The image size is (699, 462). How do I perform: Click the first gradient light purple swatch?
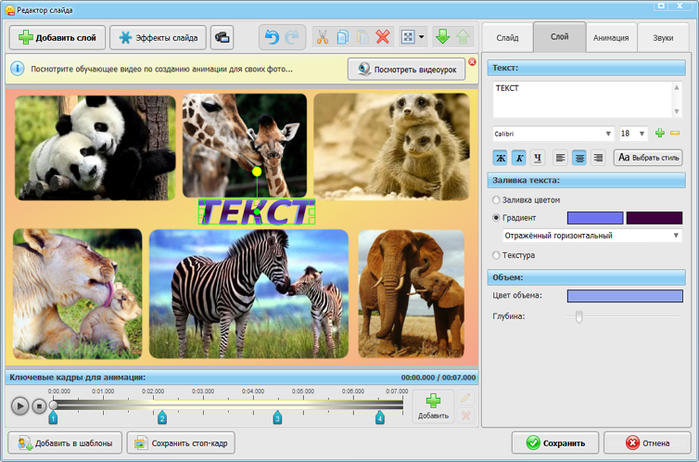595,218
